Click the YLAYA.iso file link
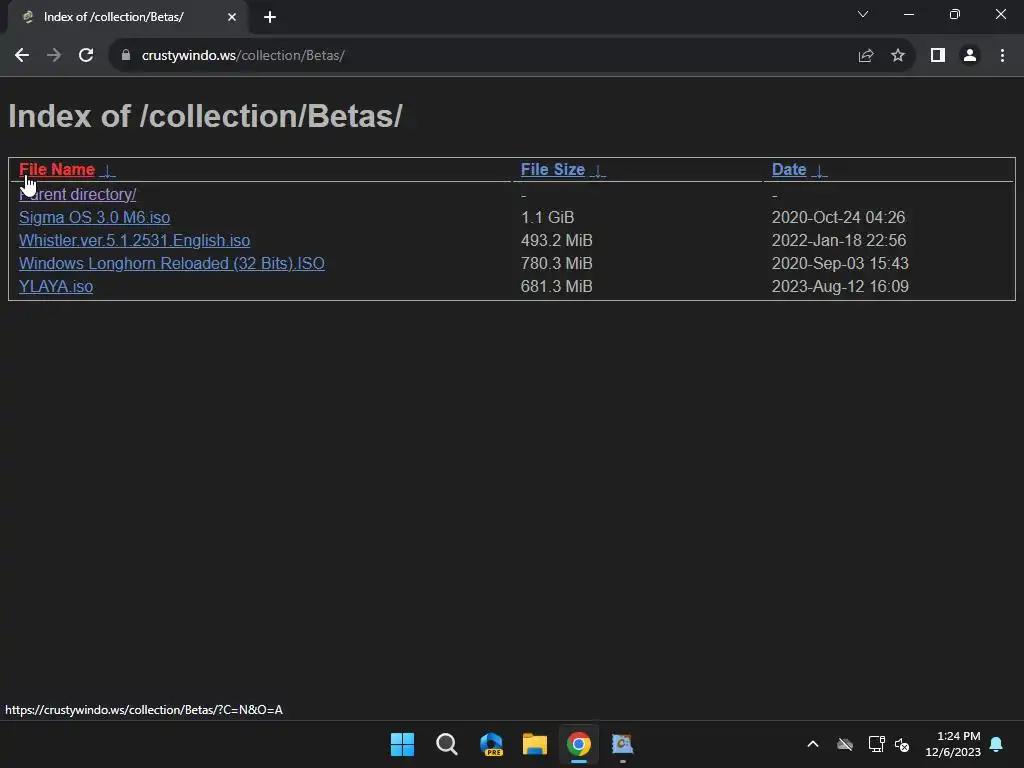The height and width of the screenshot is (768, 1024). coord(56,287)
